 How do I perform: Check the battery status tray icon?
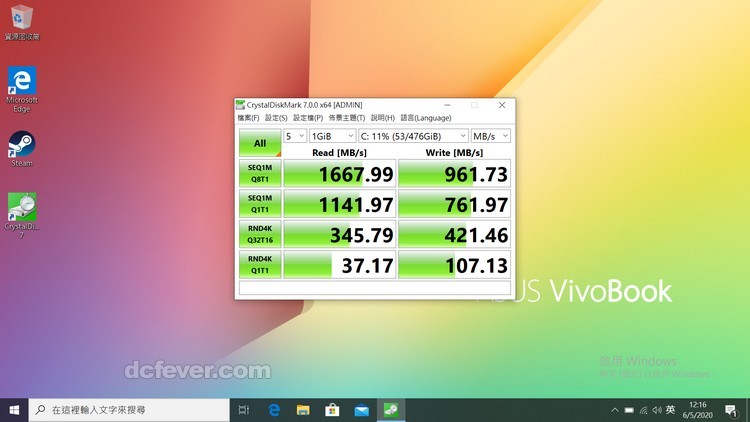point(629,410)
